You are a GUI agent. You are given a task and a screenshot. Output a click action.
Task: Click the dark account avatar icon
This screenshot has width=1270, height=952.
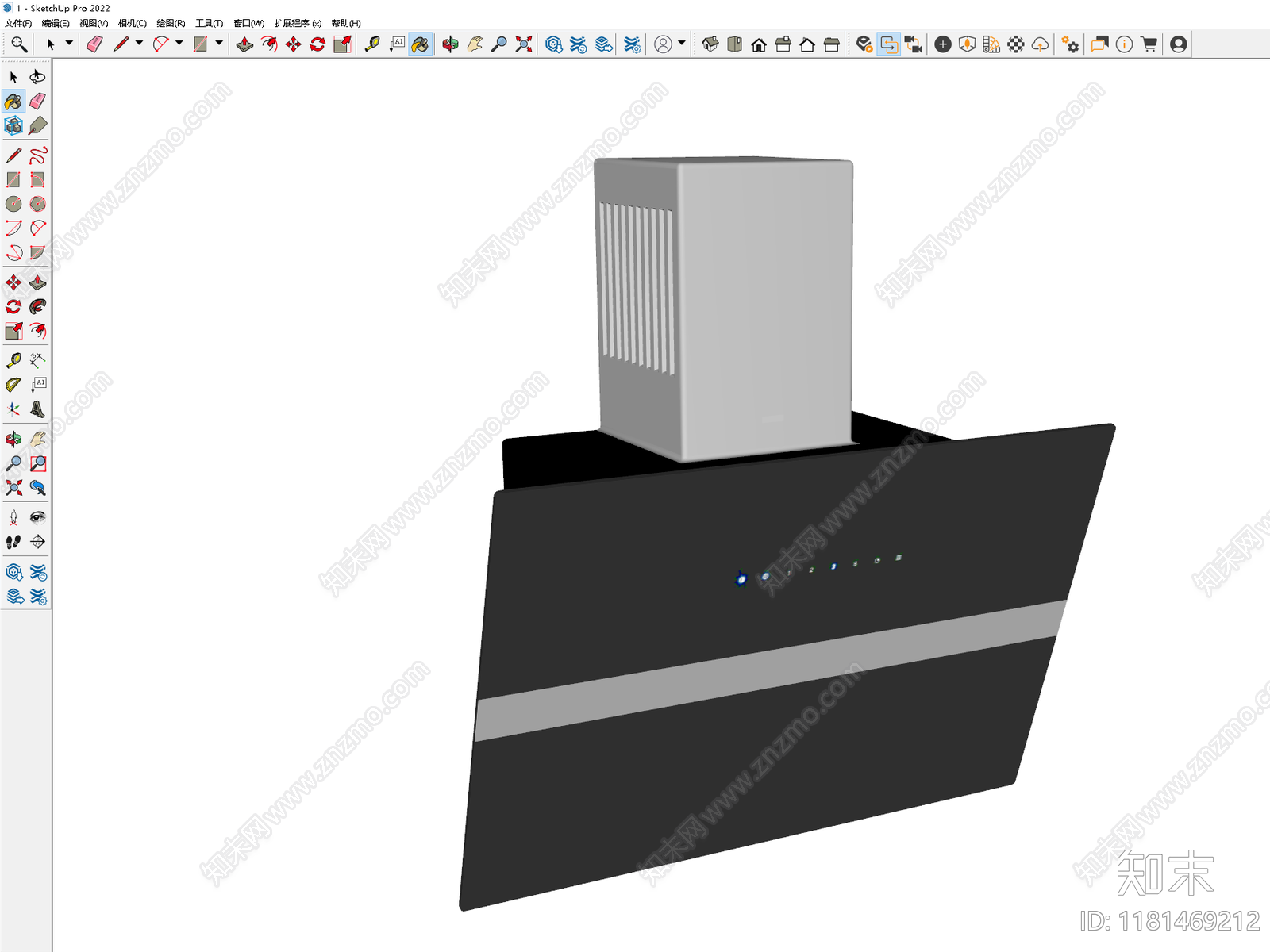[x=1179, y=44]
